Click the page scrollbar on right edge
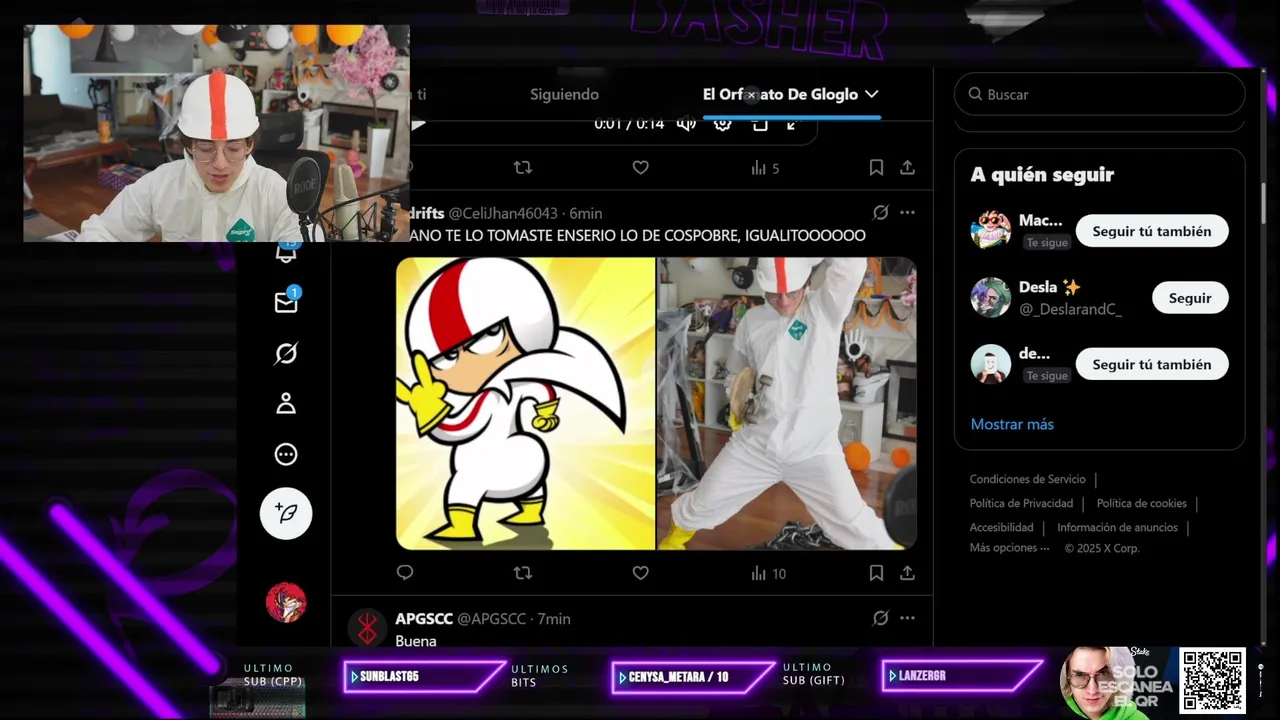1280x720 pixels. 1264,205
